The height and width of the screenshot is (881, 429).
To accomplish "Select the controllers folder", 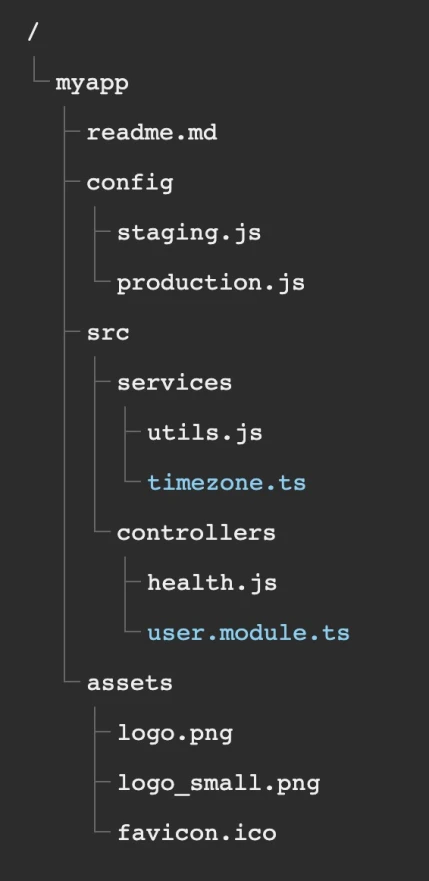I will click(196, 533).
